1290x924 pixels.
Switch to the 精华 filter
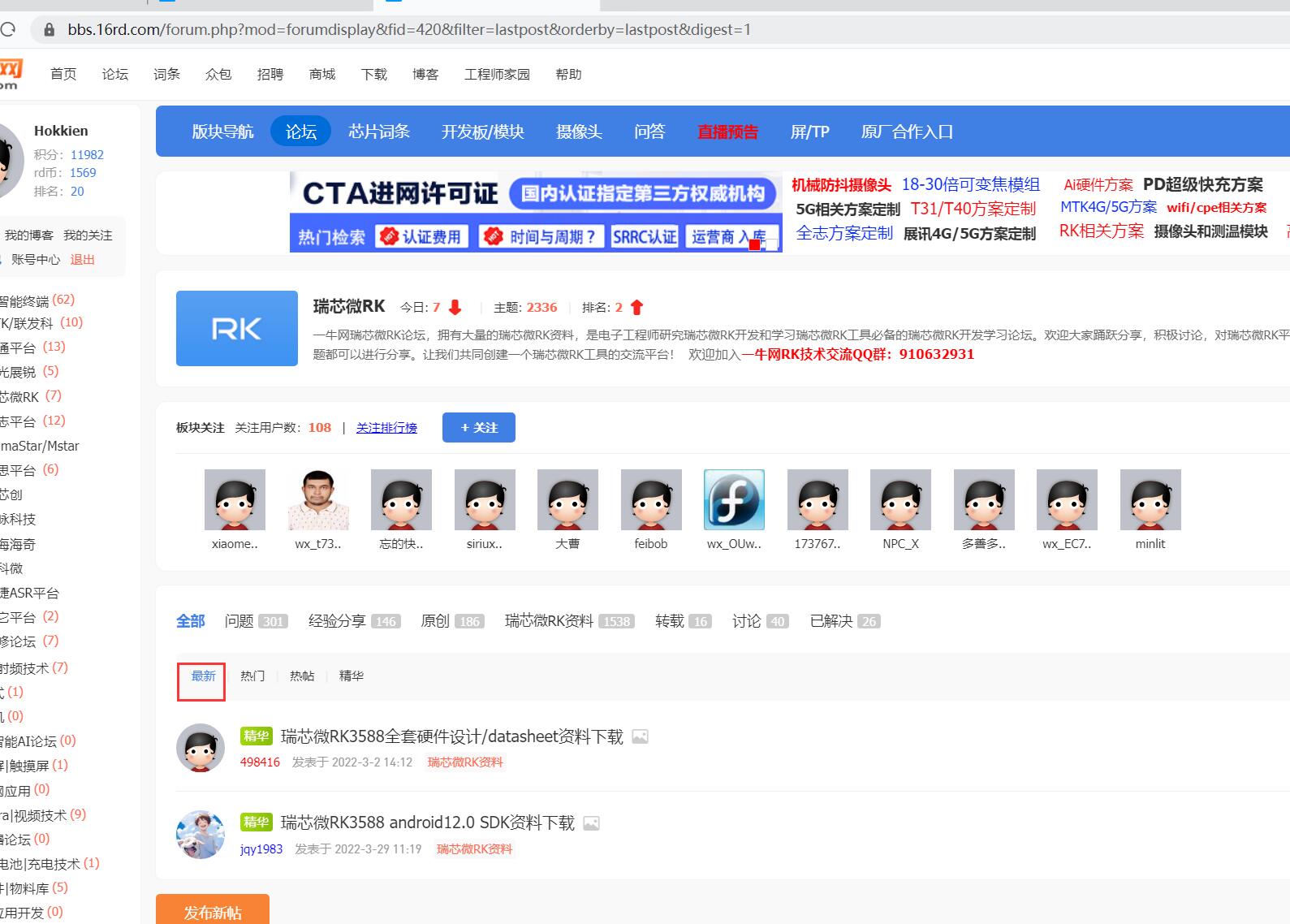tap(351, 676)
